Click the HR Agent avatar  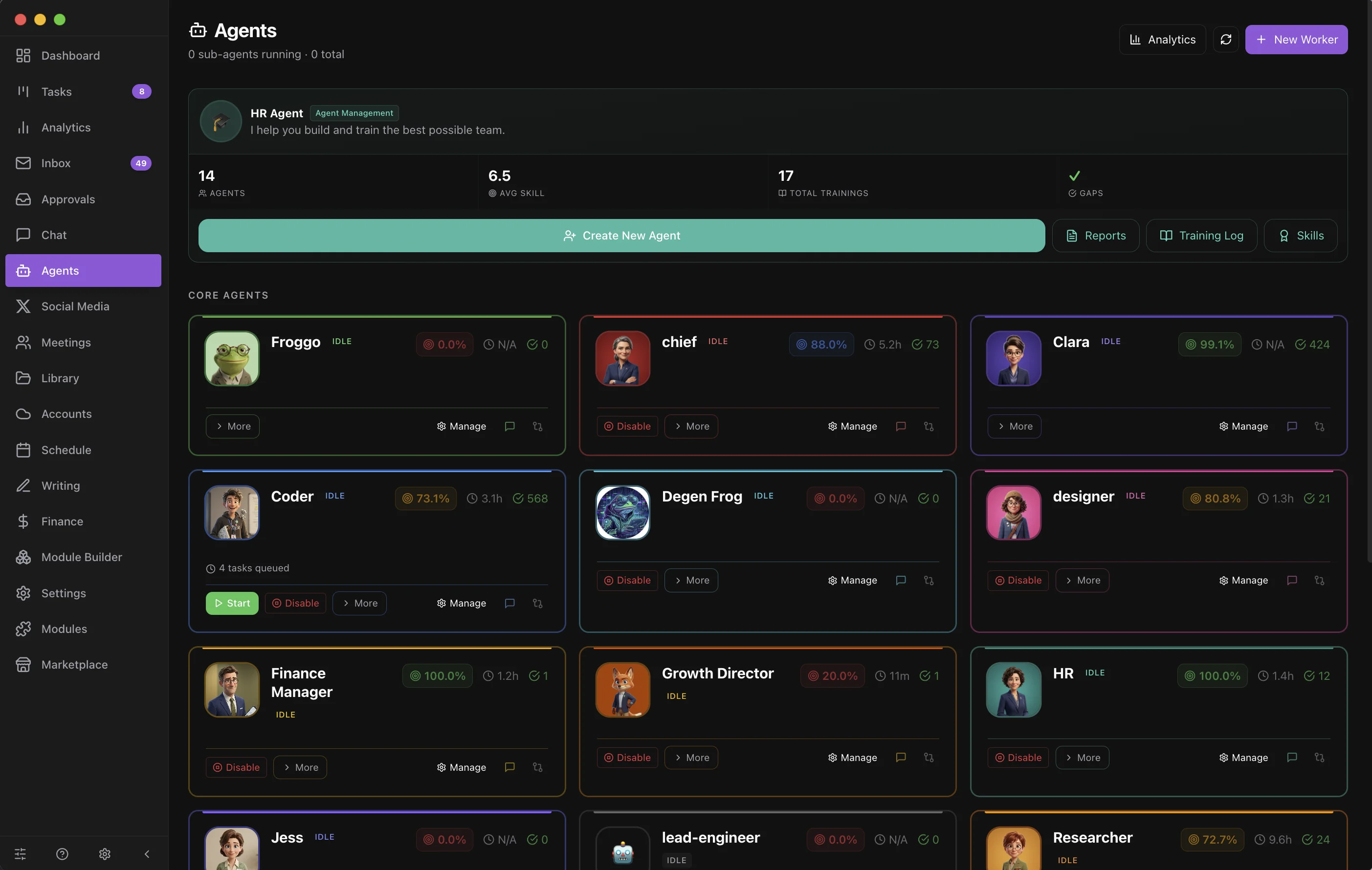220,121
